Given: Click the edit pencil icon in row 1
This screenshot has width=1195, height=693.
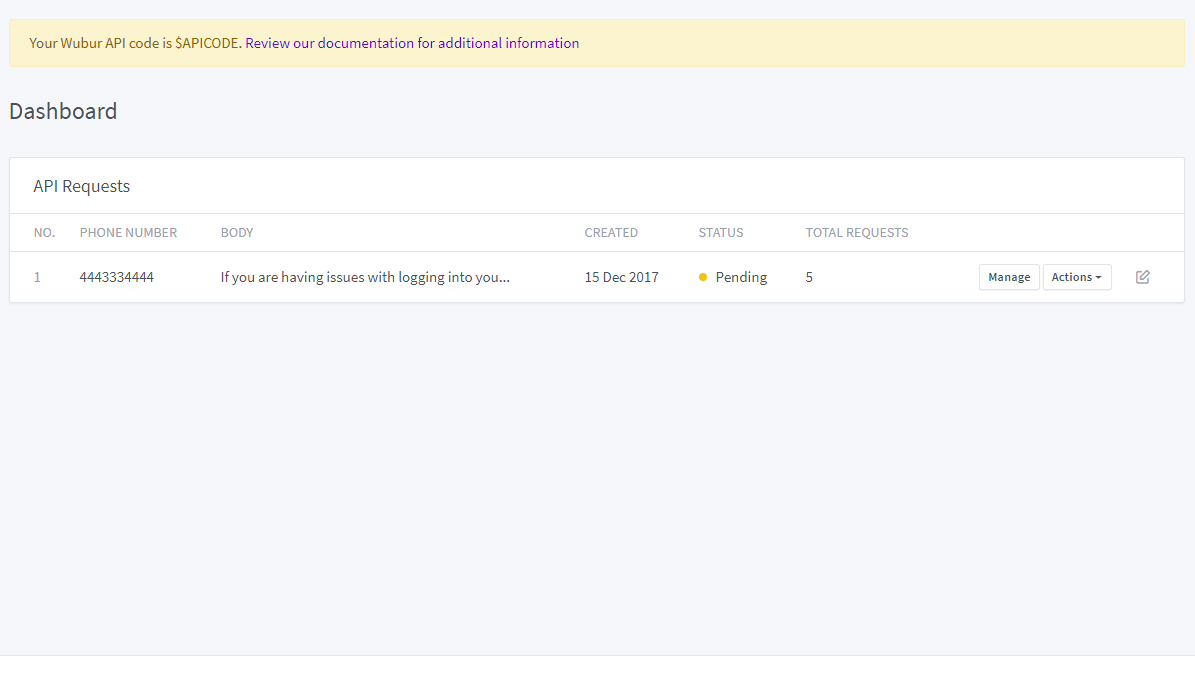Looking at the screenshot, I should tap(1142, 278).
